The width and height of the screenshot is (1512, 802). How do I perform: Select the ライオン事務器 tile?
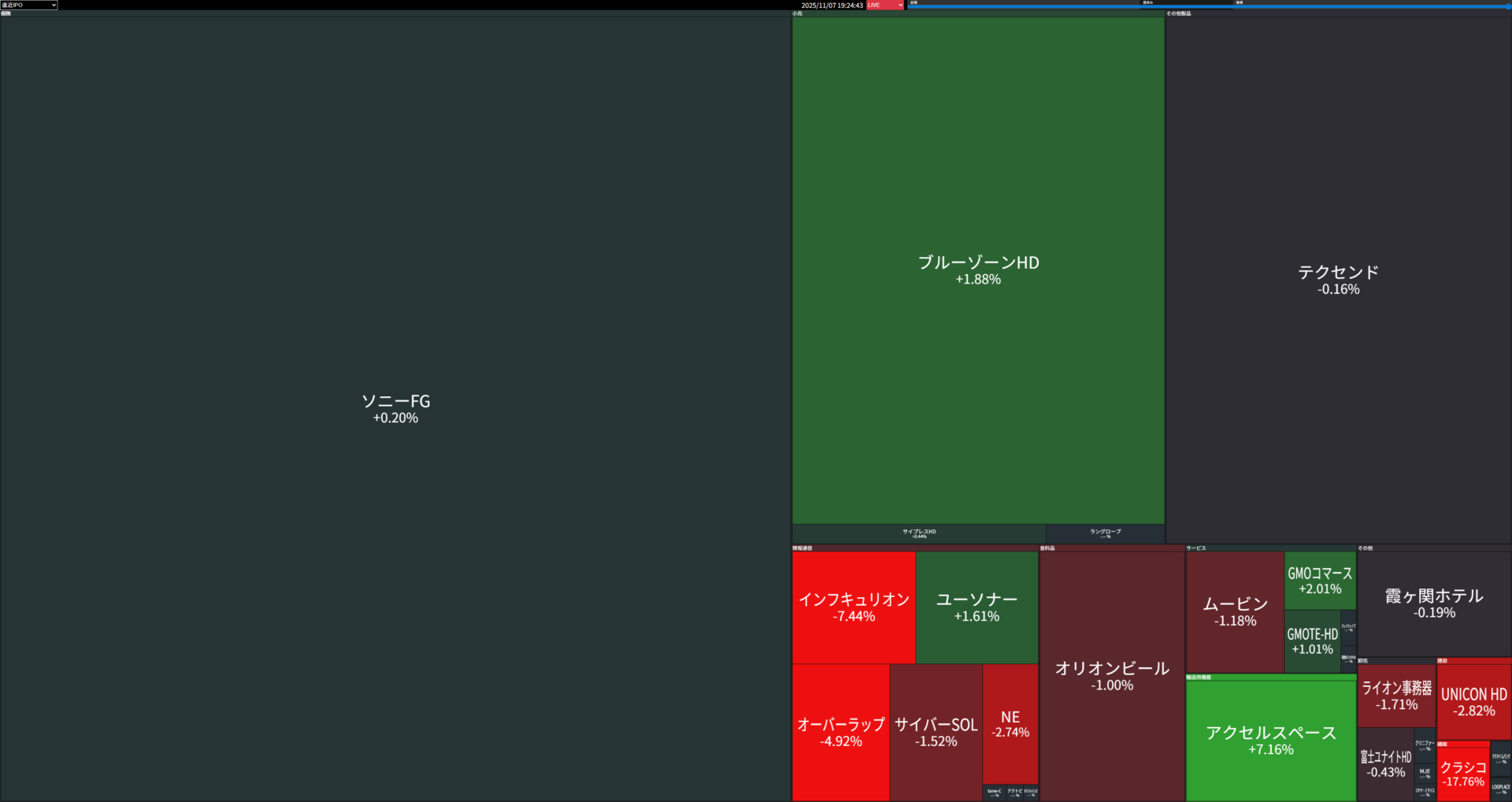[x=1396, y=696]
